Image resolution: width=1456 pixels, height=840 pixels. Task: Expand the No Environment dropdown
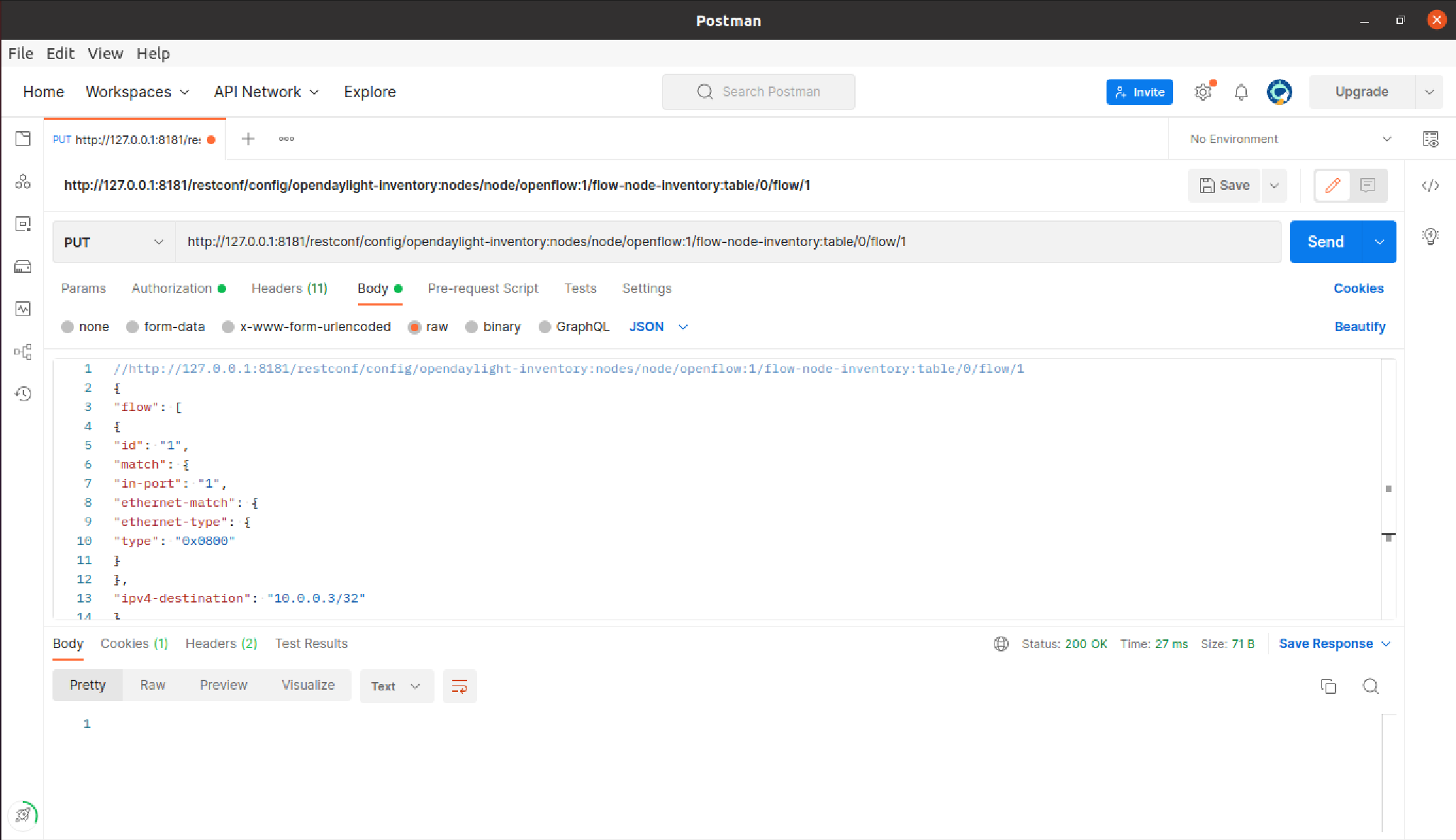tap(1290, 139)
